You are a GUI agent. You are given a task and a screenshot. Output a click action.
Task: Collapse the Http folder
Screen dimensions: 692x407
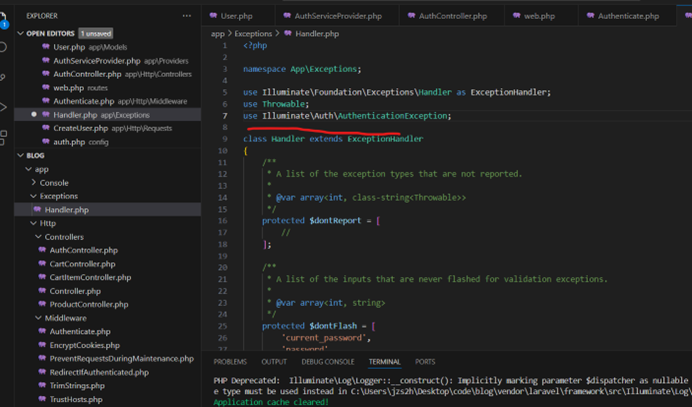point(34,223)
